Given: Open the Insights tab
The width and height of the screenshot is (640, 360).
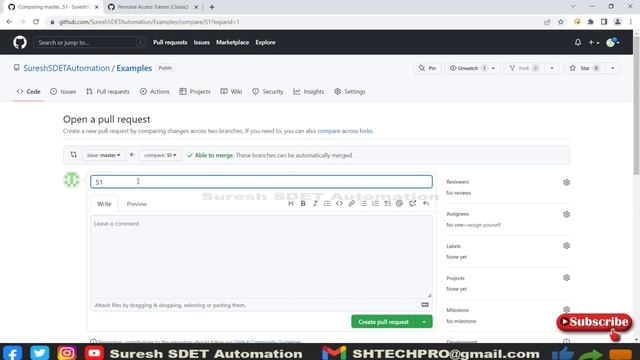Looking at the screenshot, I should [x=309, y=92].
